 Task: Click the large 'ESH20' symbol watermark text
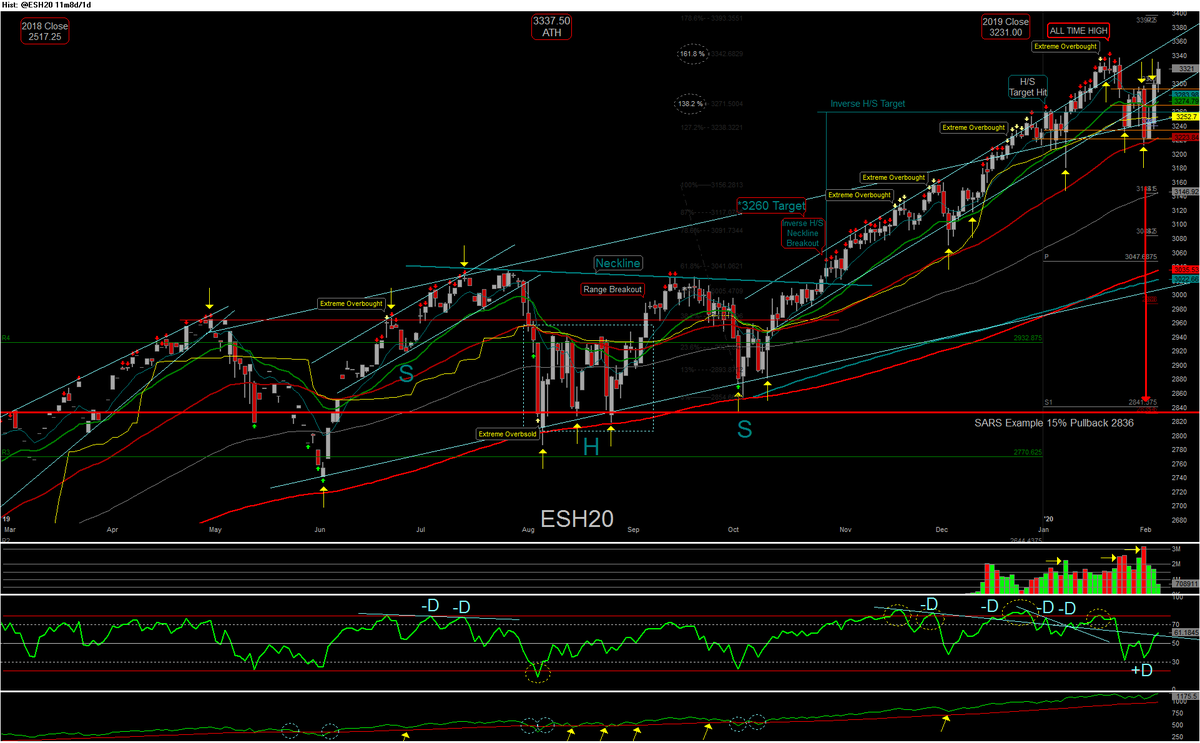[x=578, y=519]
